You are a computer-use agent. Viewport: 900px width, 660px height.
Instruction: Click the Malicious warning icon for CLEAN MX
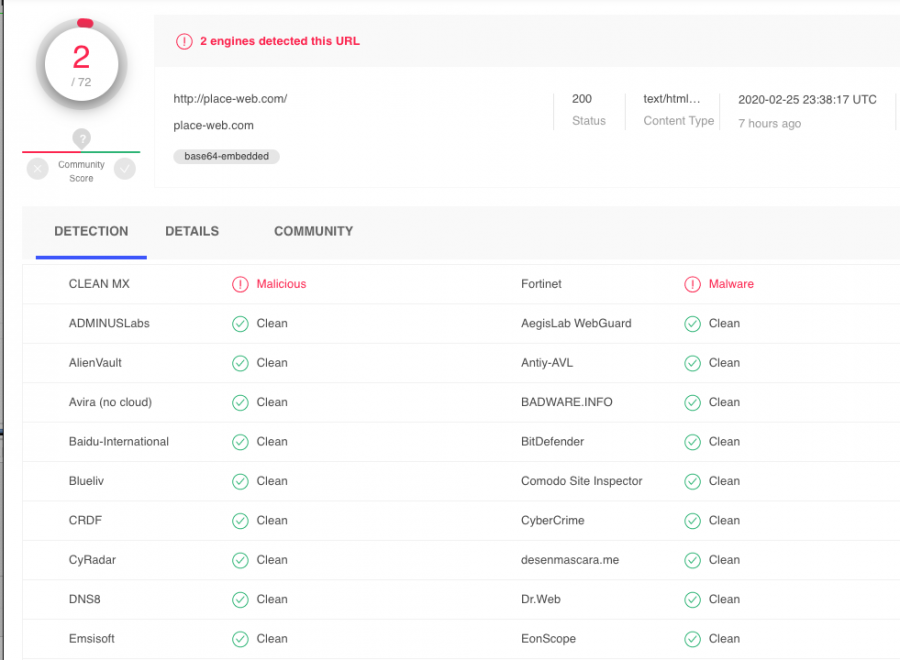[x=240, y=285]
